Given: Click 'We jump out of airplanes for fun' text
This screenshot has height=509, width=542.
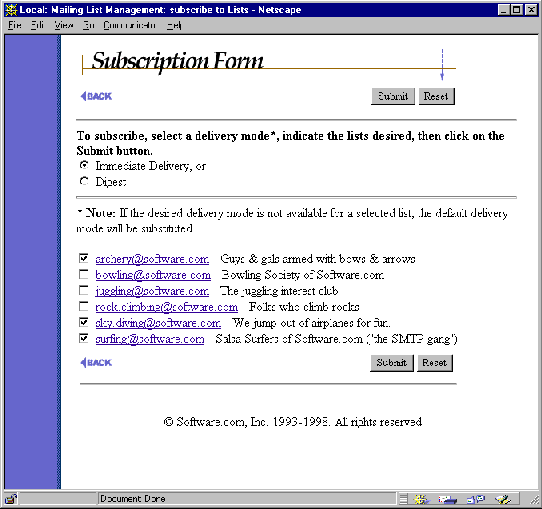Looking at the screenshot, I should 311,323.
